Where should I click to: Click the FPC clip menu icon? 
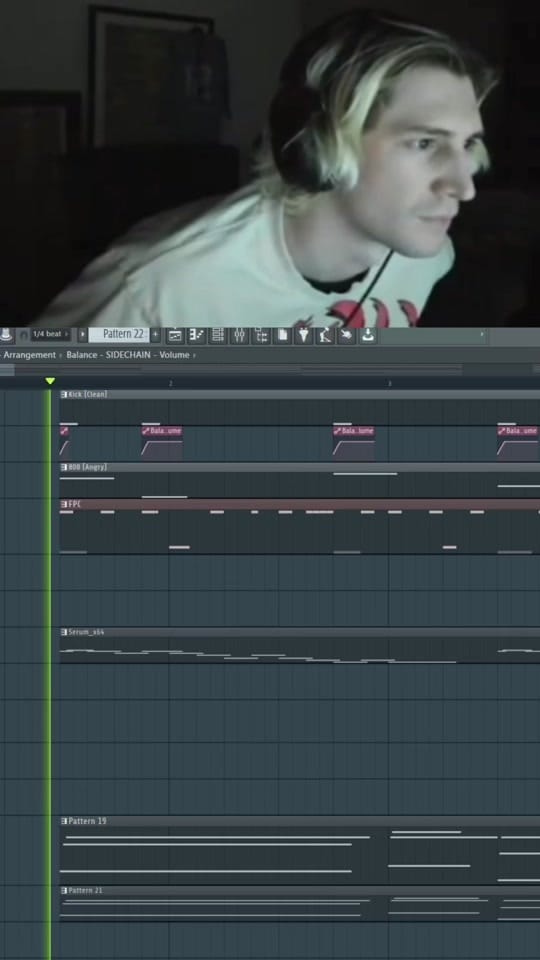pos(64,504)
